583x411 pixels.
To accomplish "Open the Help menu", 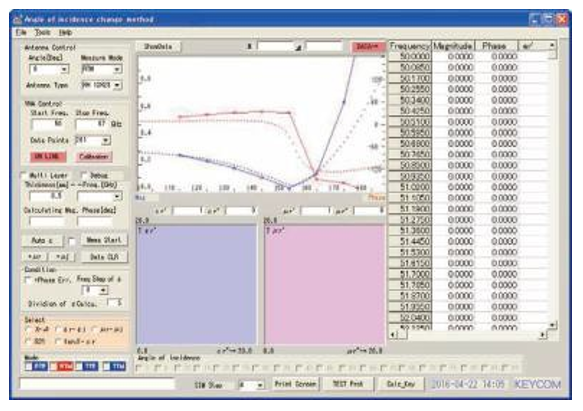I will tap(65, 32).
